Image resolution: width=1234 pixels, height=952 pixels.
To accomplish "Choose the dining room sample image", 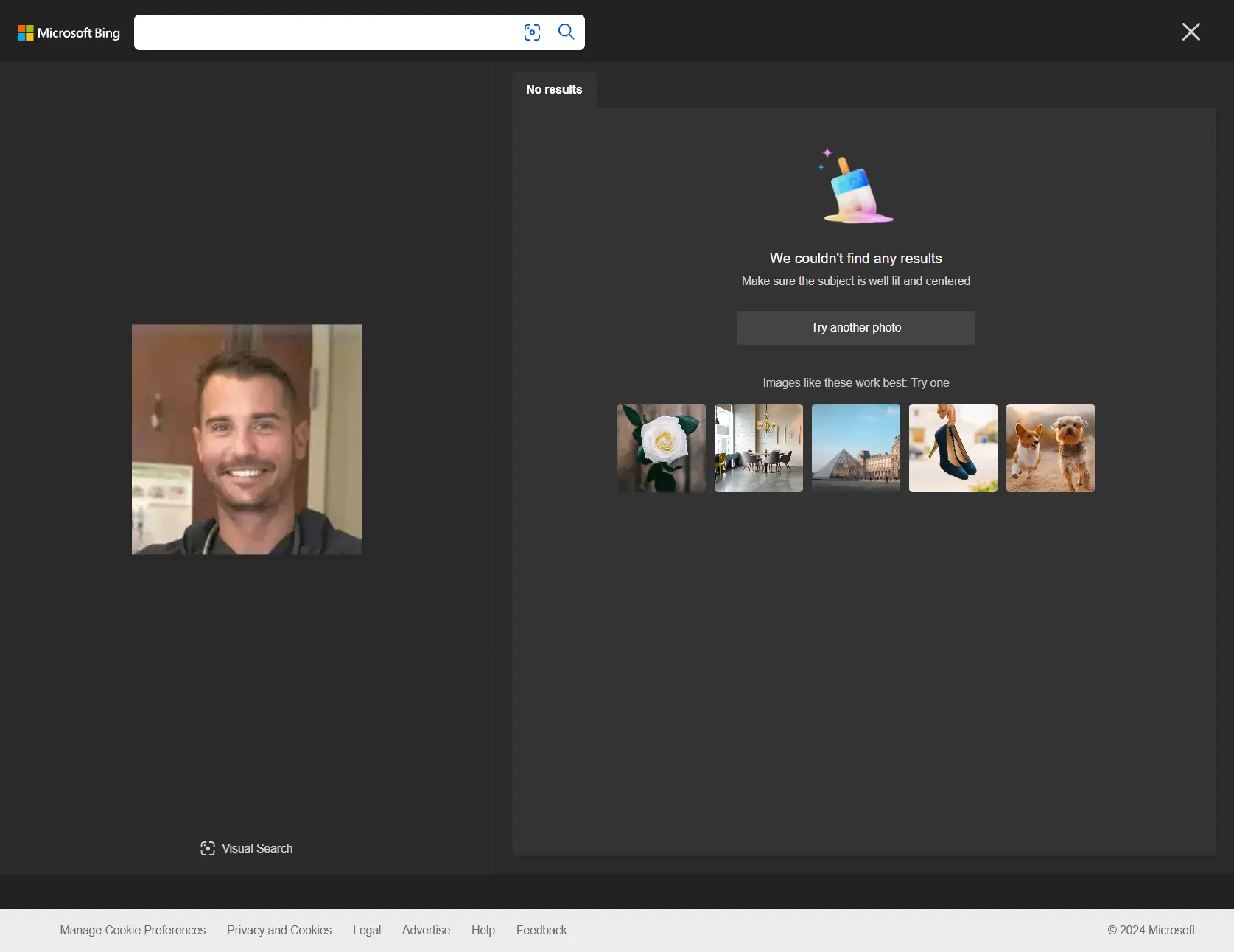I will point(758,448).
